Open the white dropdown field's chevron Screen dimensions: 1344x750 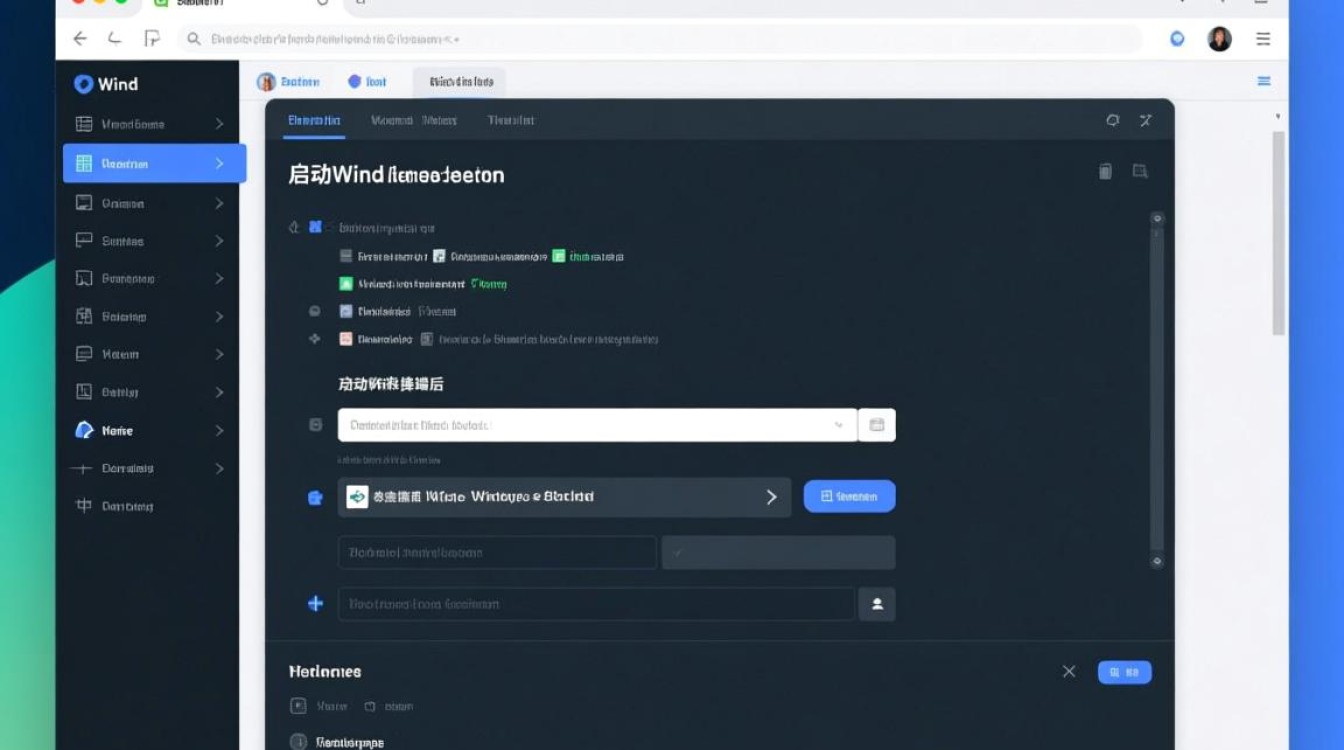(x=838, y=425)
